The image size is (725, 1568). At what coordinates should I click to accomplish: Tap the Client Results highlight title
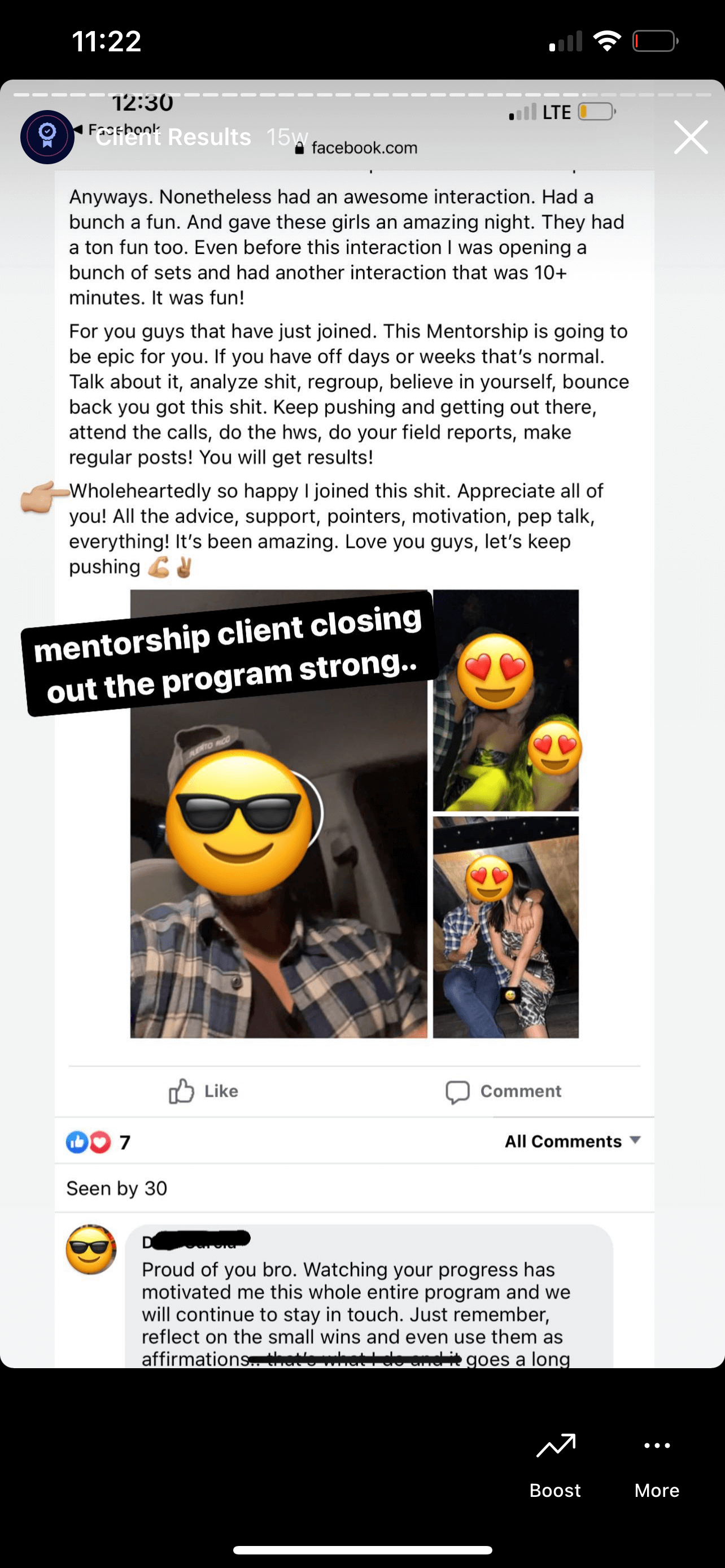[173, 137]
